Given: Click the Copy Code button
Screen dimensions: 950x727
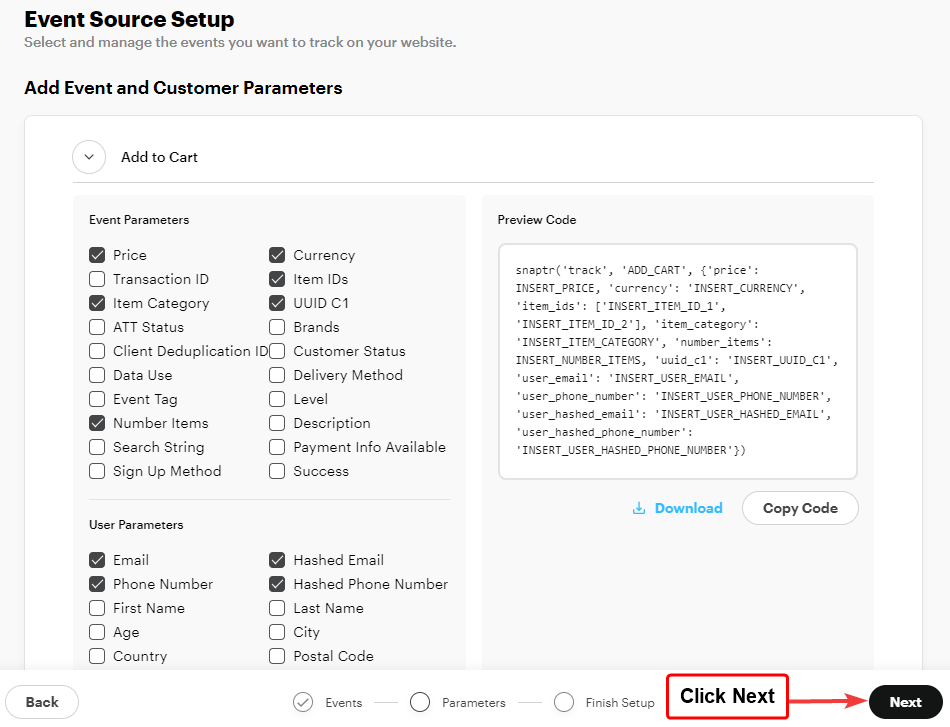Looking at the screenshot, I should [x=800, y=508].
